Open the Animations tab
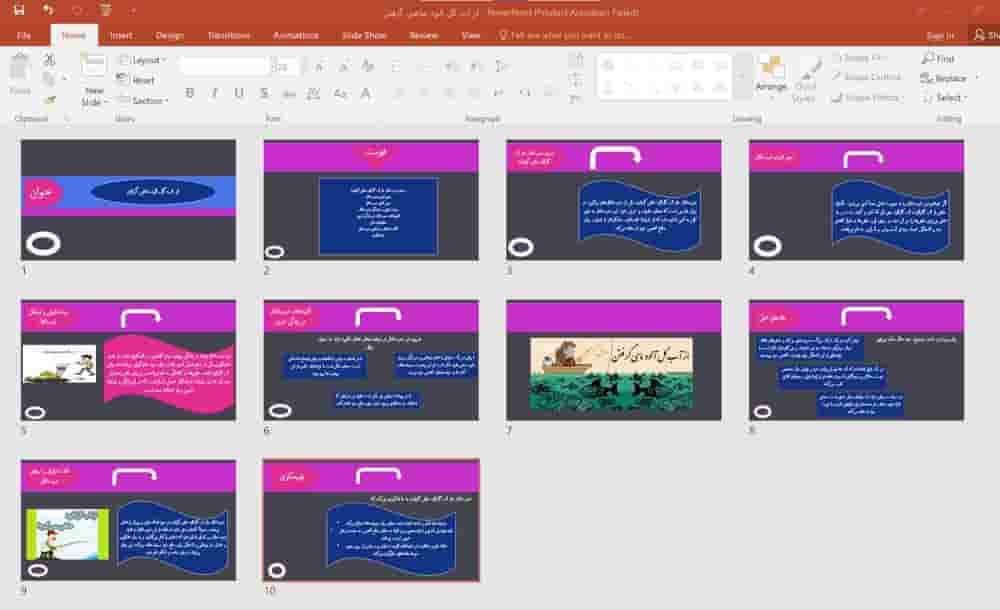The width and height of the screenshot is (1000, 610). (296, 35)
